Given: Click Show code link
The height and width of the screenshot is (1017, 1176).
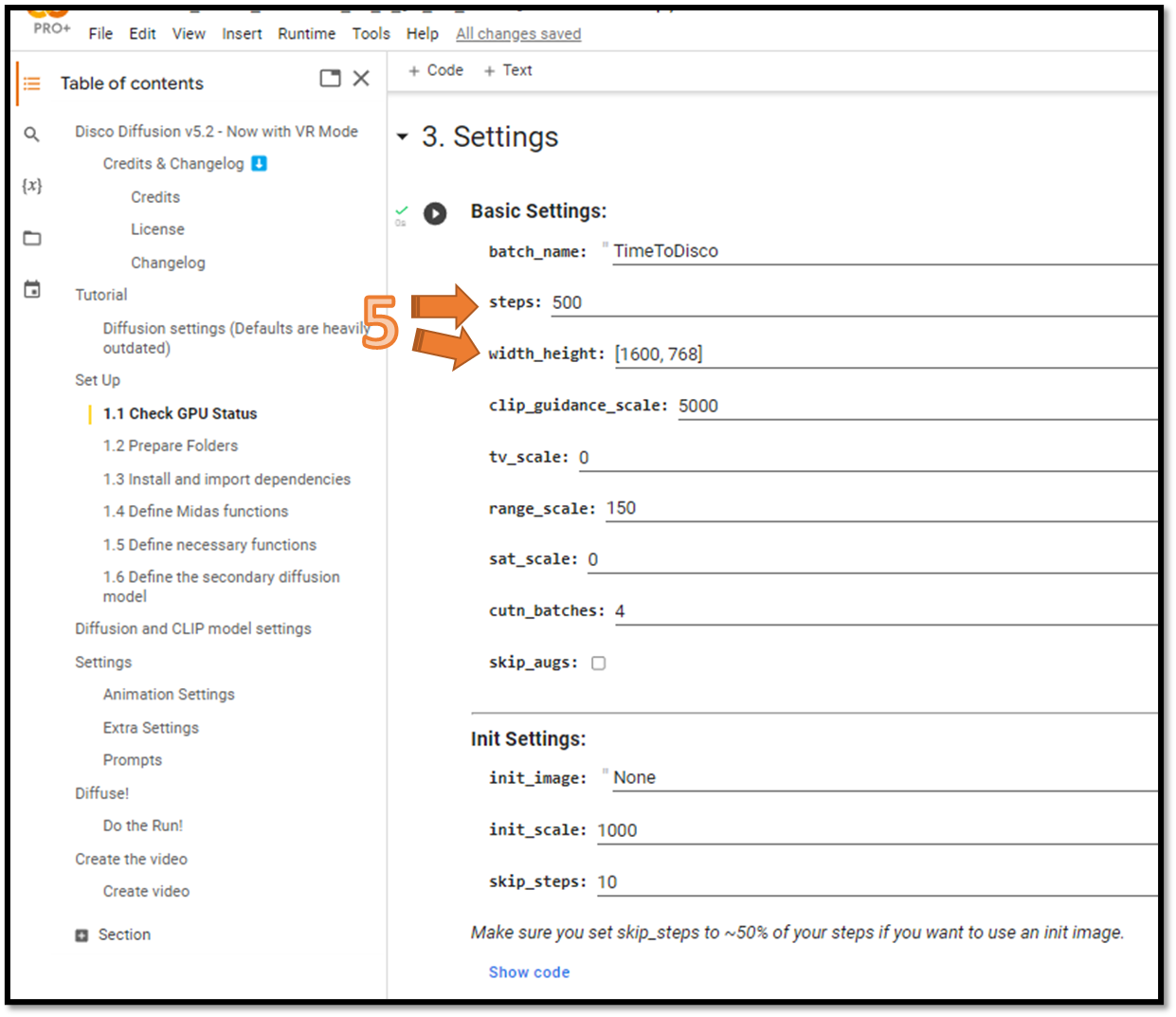Looking at the screenshot, I should click(529, 972).
